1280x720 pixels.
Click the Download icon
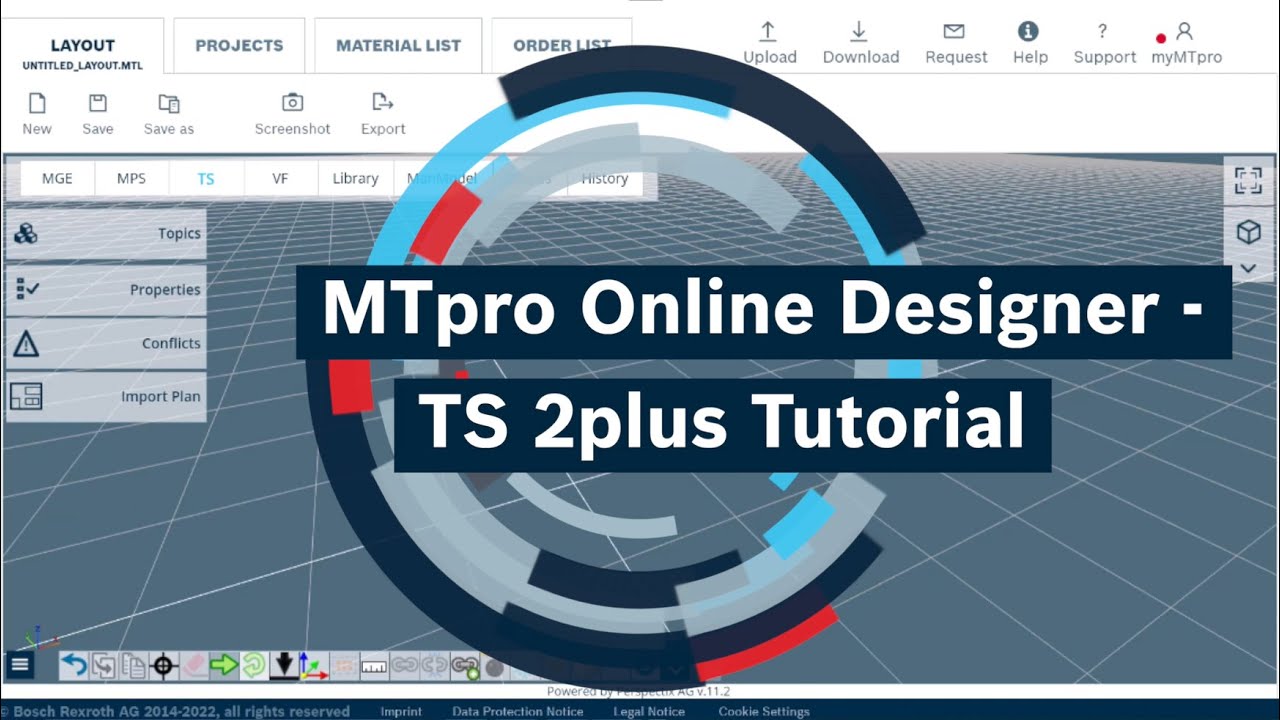[860, 31]
